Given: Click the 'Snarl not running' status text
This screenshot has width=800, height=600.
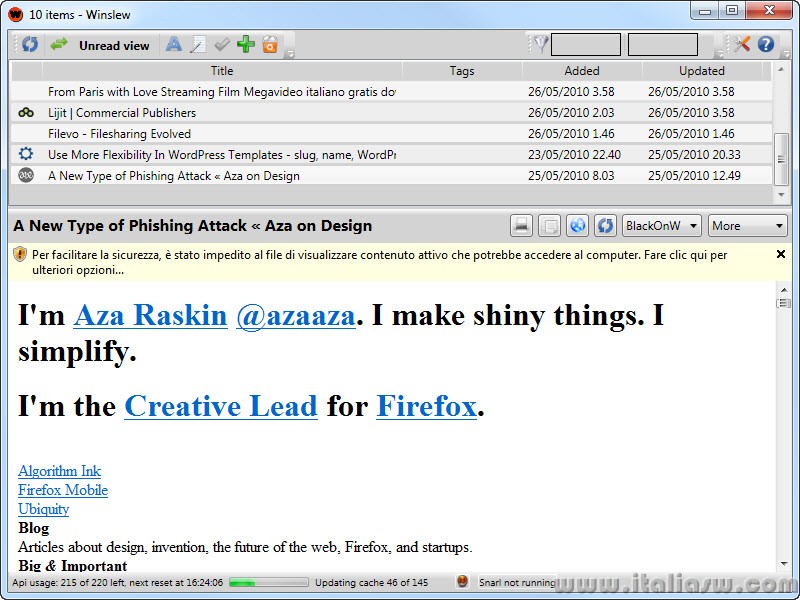Looking at the screenshot, I should coord(517,583).
